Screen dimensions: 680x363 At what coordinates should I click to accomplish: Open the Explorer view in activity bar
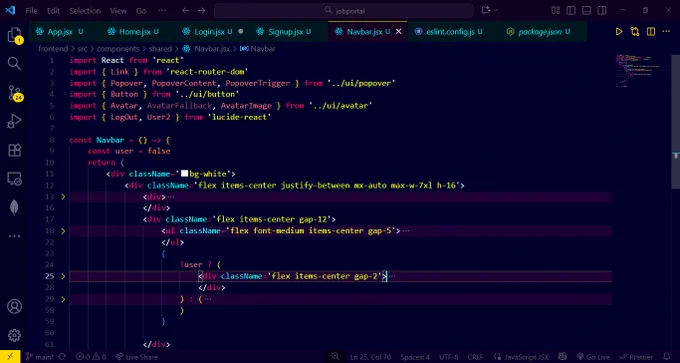click(x=14, y=35)
